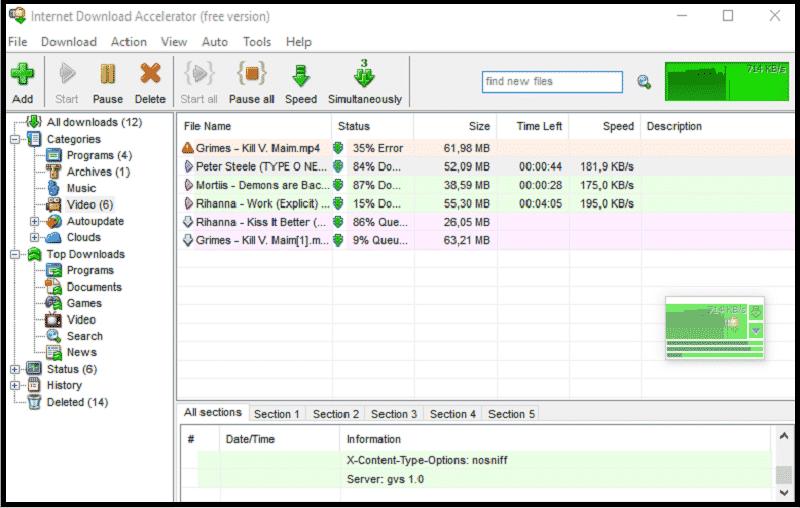This screenshot has width=800, height=508.
Task: Switch to Section 1 tab
Action: click(x=277, y=414)
